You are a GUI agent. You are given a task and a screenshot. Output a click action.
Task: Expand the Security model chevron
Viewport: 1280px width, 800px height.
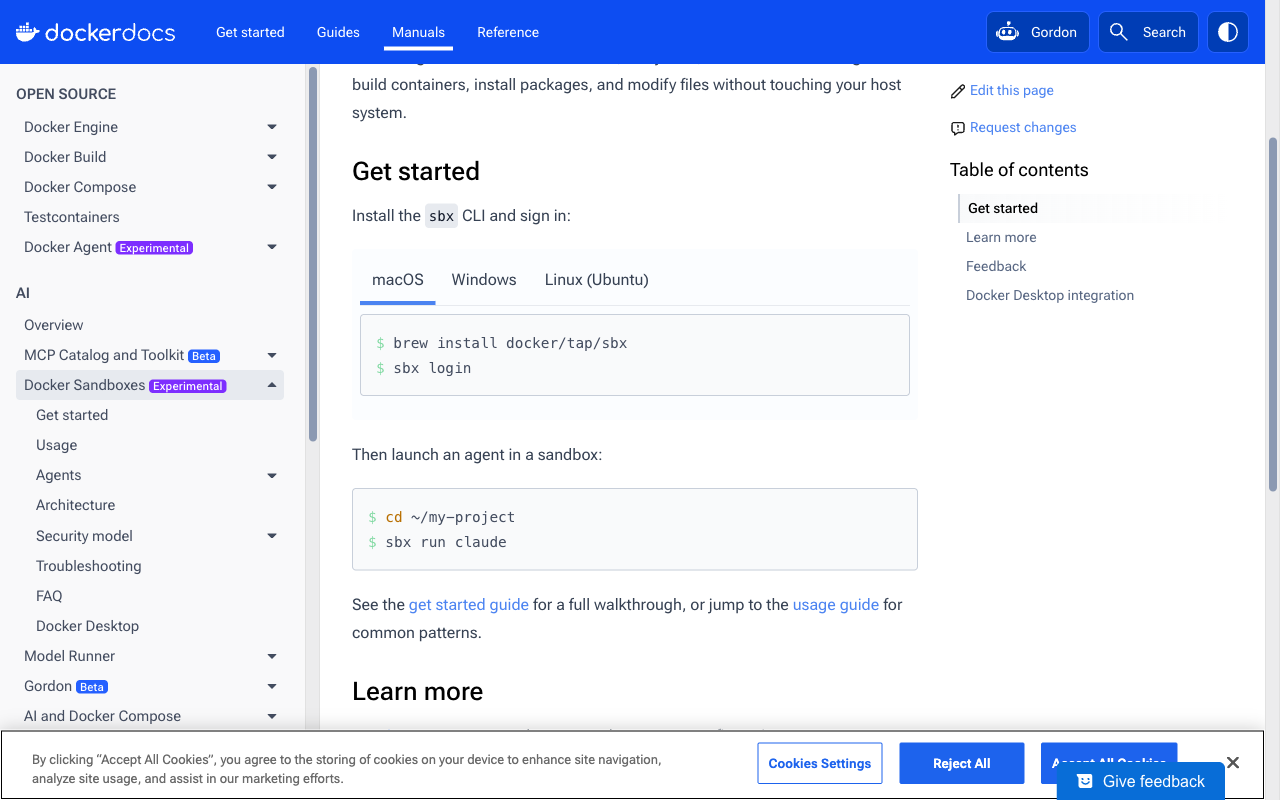coord(272,536)
